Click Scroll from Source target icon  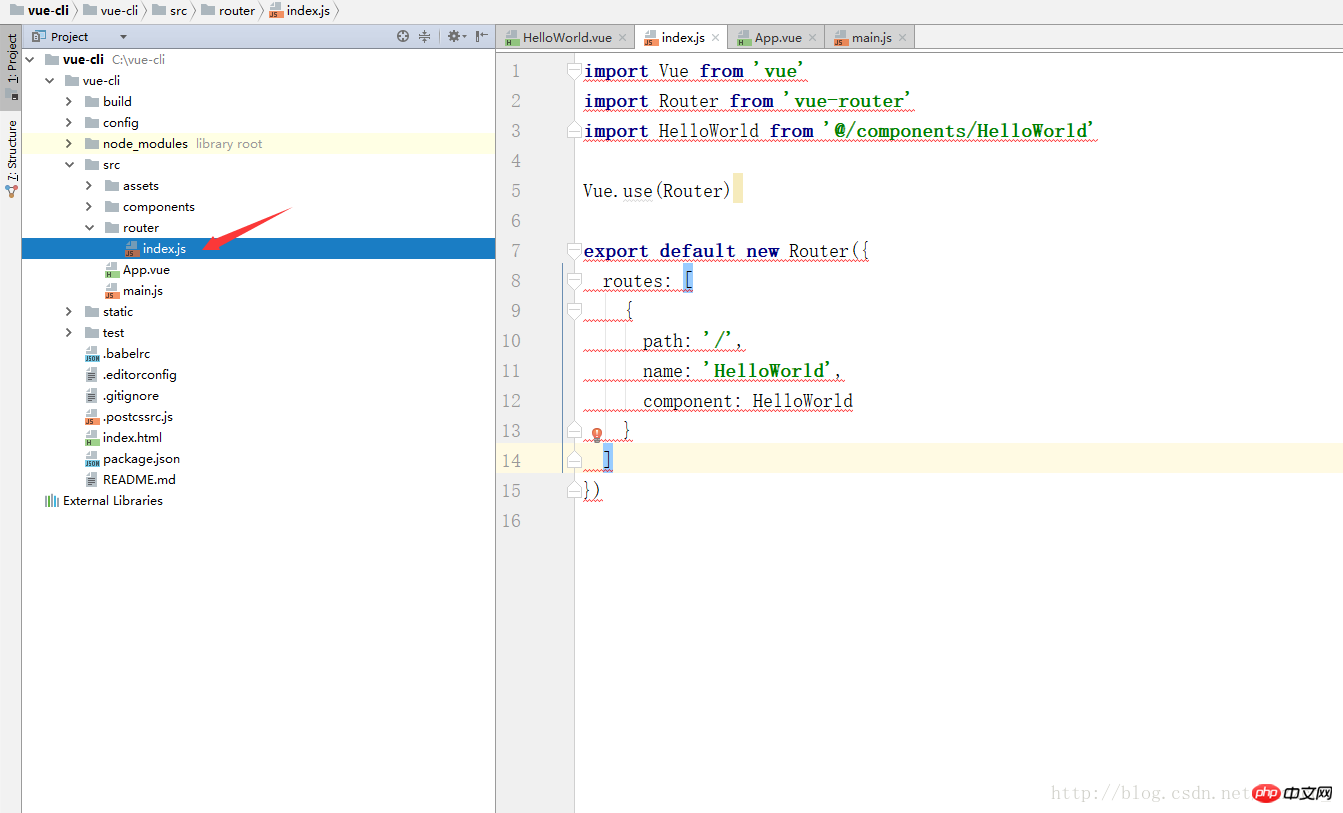click(403, 36)
